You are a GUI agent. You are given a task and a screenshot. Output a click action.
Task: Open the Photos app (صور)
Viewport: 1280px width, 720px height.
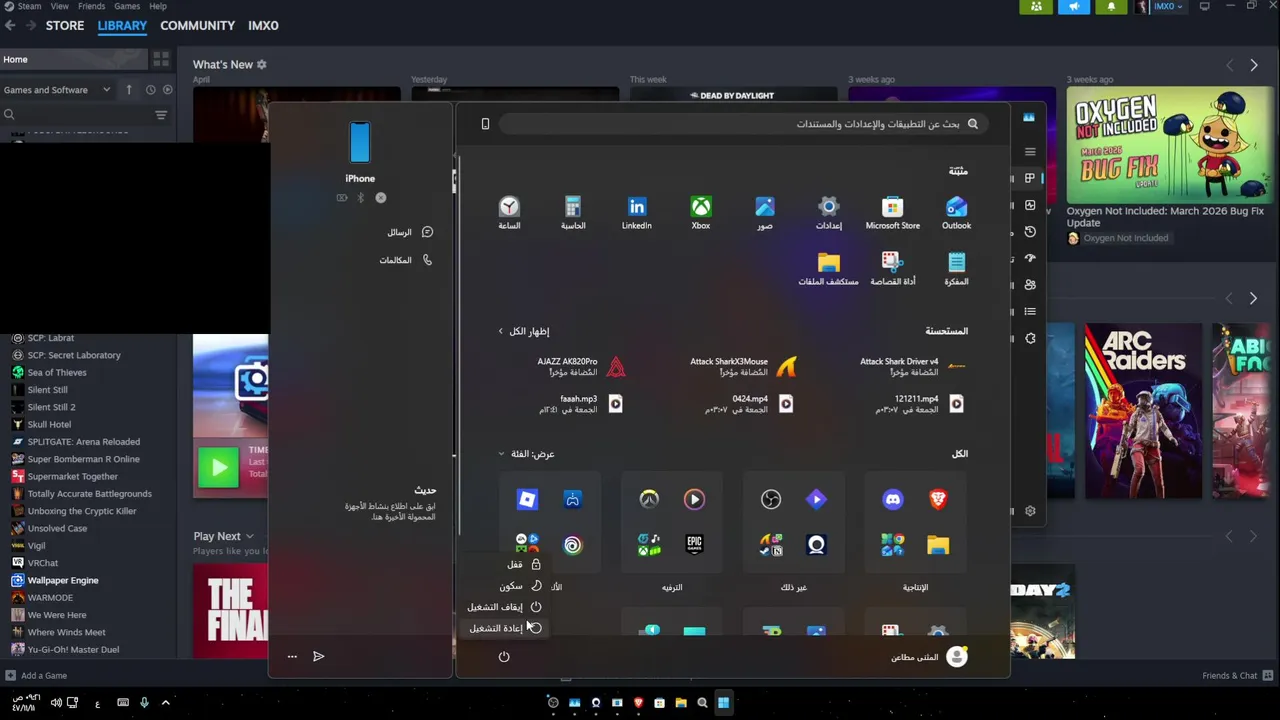[x=765, y=212]
